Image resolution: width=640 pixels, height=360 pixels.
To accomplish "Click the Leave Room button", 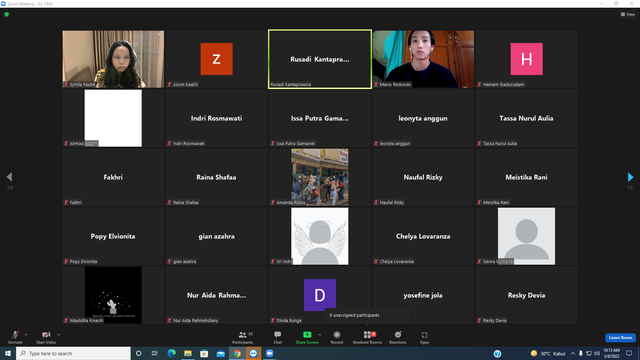I will pos(620,338).
